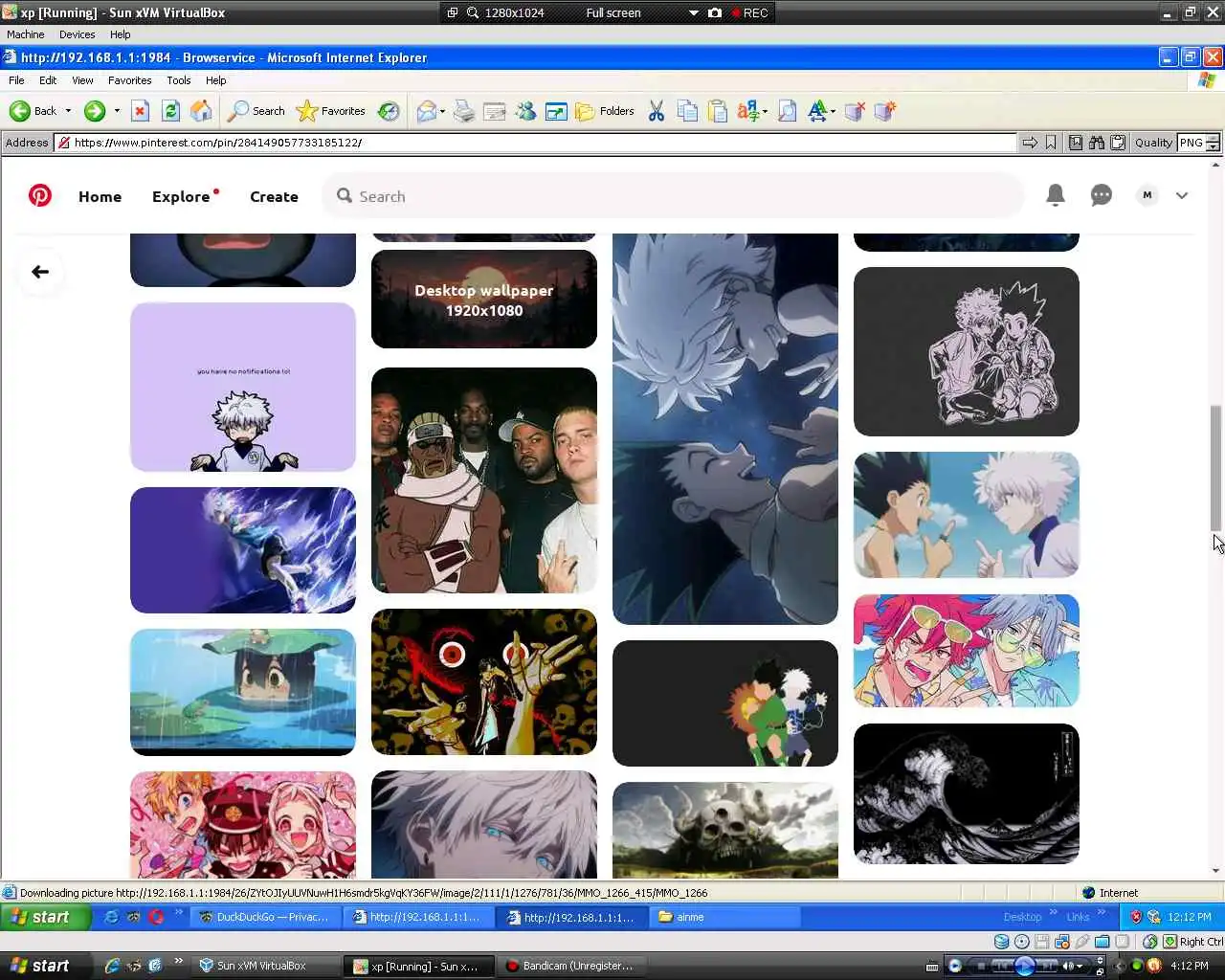1225x980 pixels.
Task: Open the IE Edit menu
Action: point(48,80)
